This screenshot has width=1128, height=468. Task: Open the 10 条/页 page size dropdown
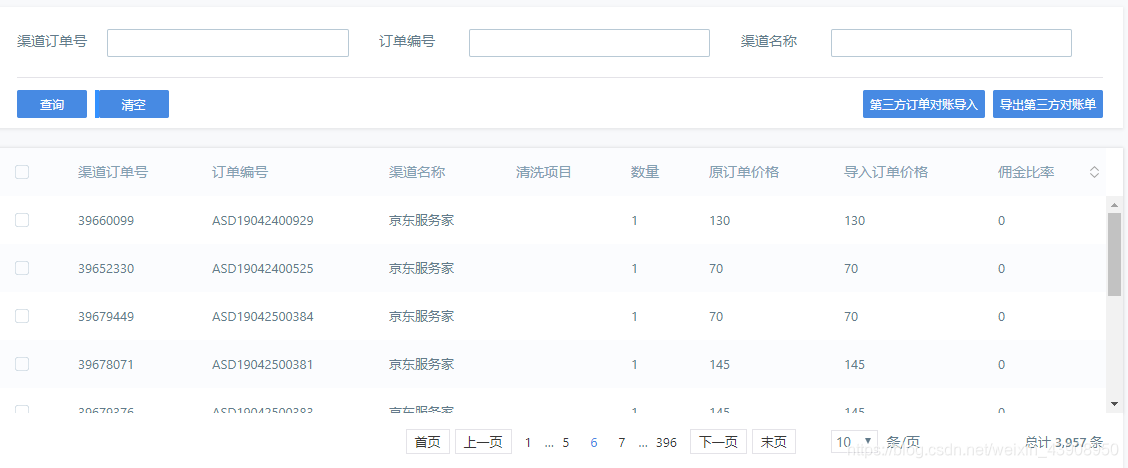pyautogui.click(x=854, y=441)
